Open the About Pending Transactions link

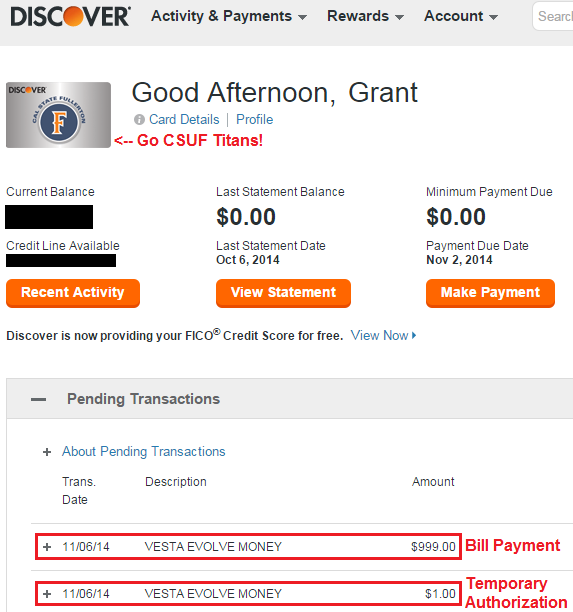click(x=144, y=452)
